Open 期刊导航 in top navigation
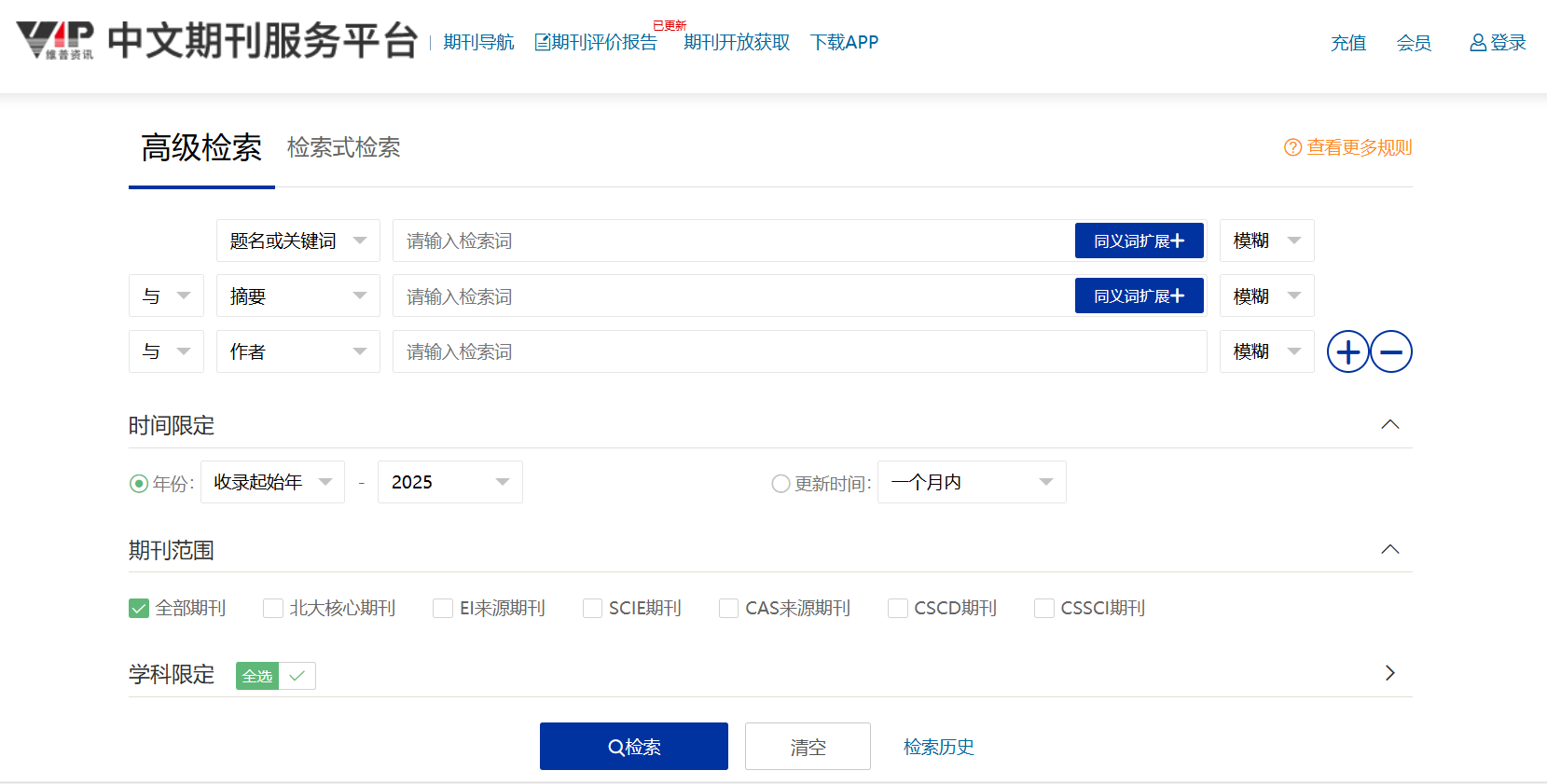The width and height of the screenshot is (1547, 784). 478,43
